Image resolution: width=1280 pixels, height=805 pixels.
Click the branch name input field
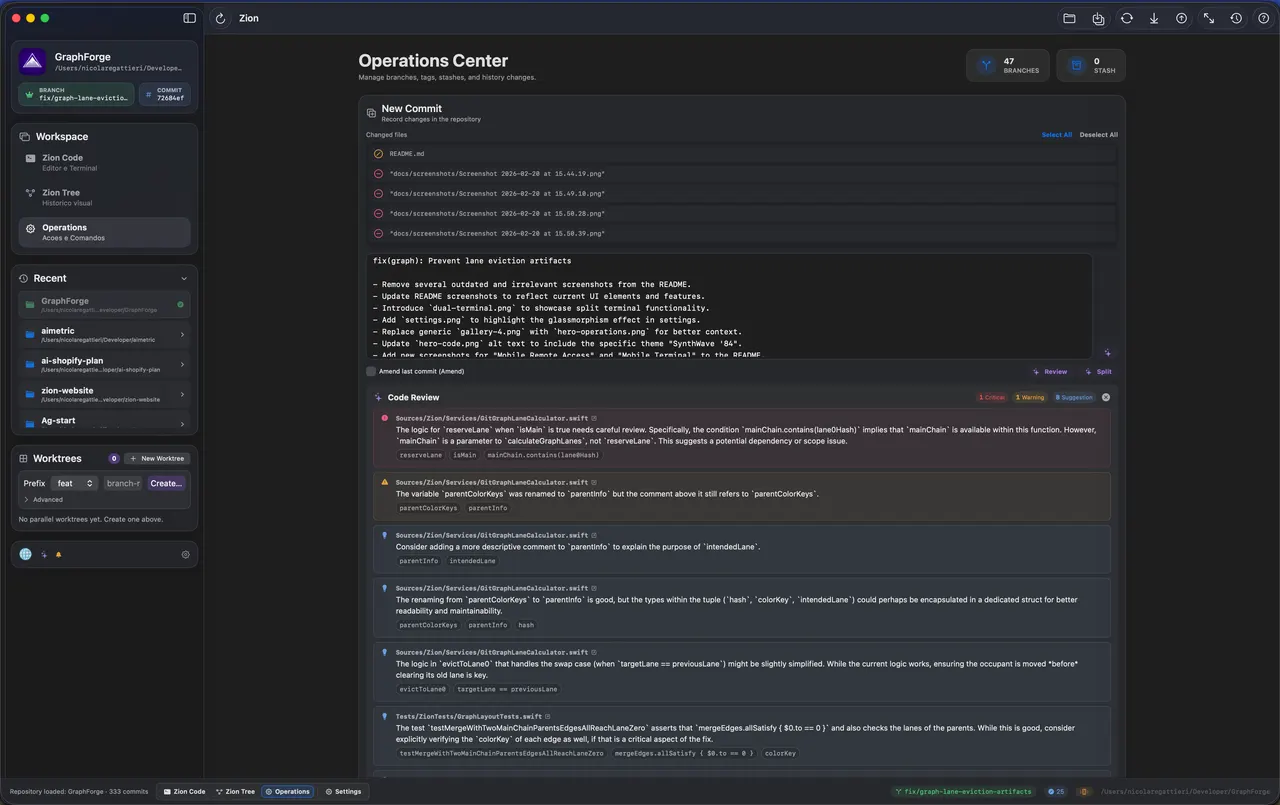(x=123, y=483)
